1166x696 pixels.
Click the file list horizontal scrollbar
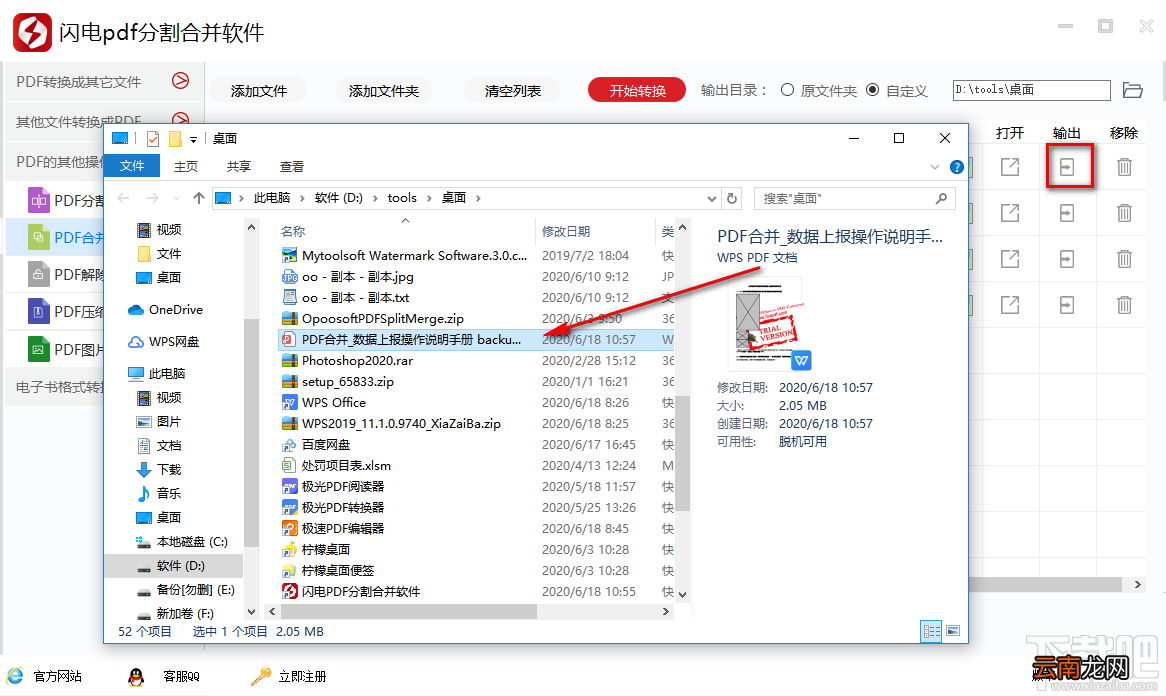point(408,611)
